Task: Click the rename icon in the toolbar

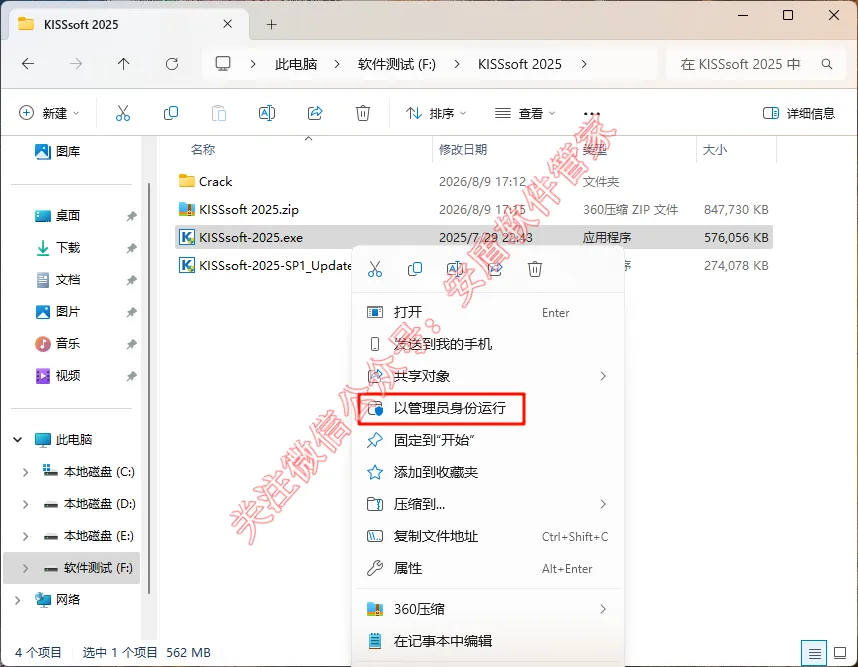Action: 266,113
